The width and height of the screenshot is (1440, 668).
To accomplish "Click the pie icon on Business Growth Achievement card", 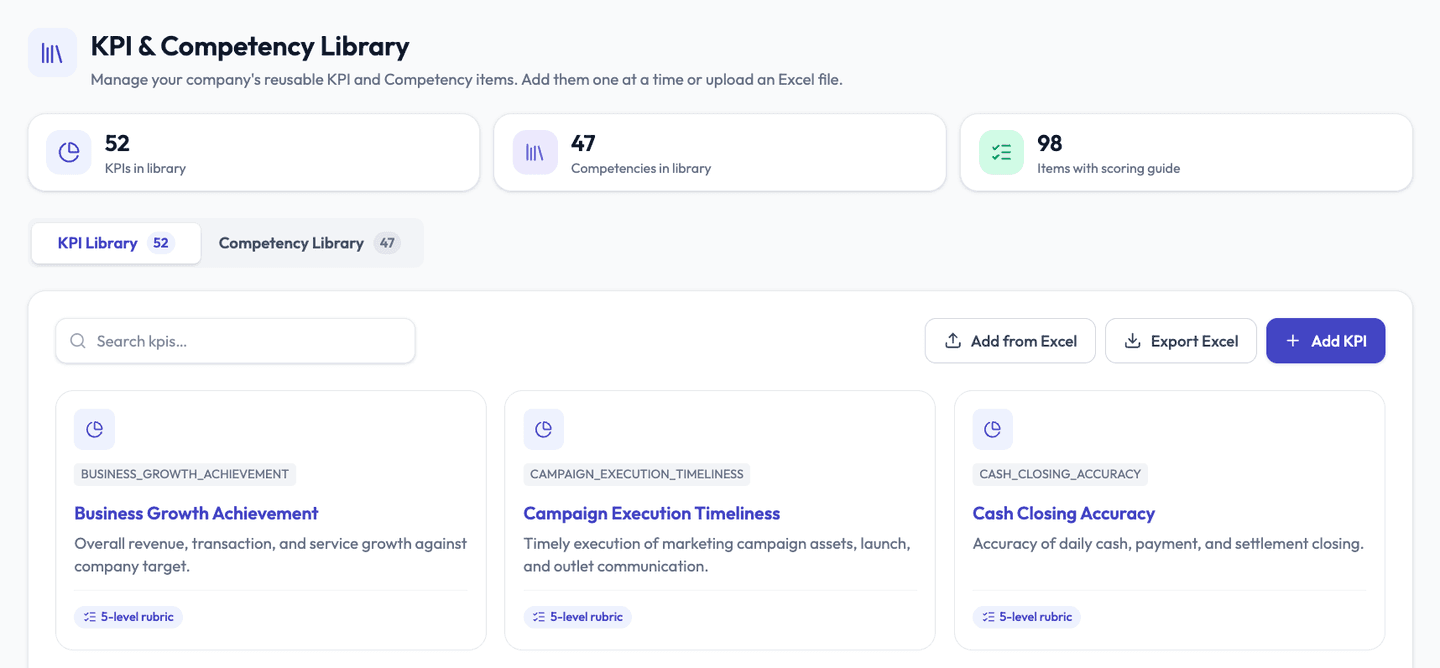I will [94, 429].
